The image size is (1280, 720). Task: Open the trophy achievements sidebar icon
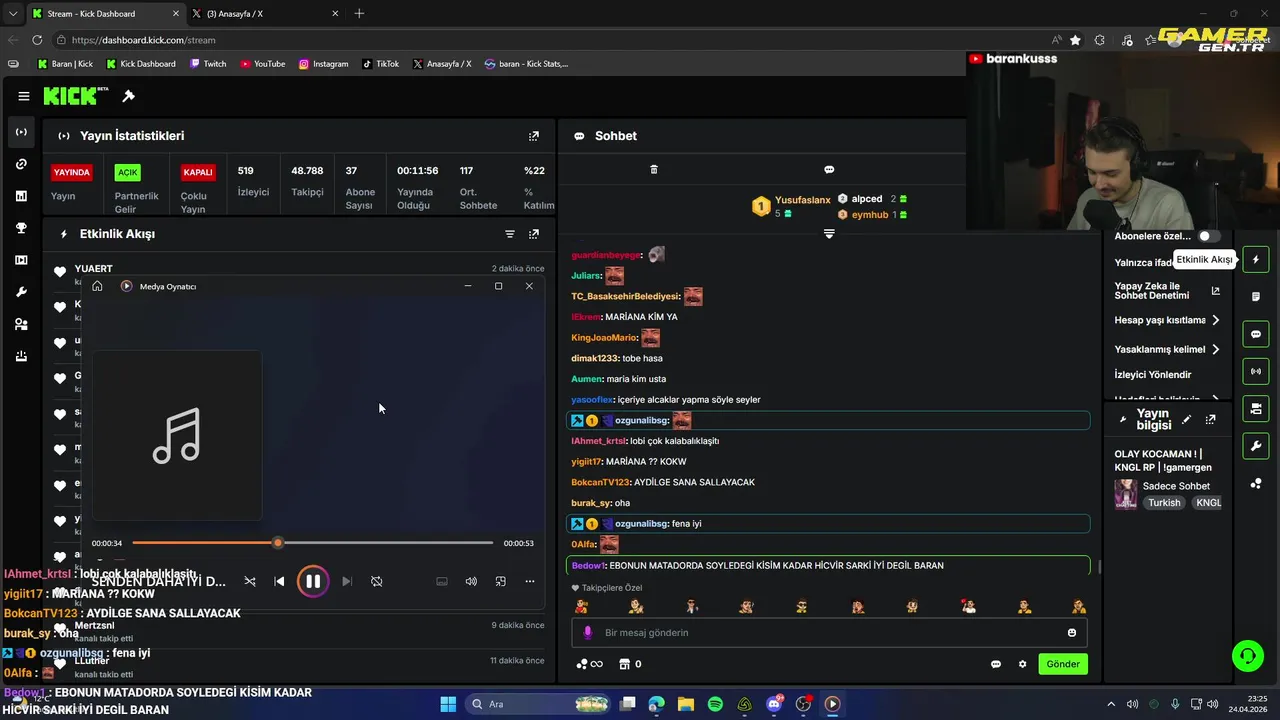click(x=21, y=228)
